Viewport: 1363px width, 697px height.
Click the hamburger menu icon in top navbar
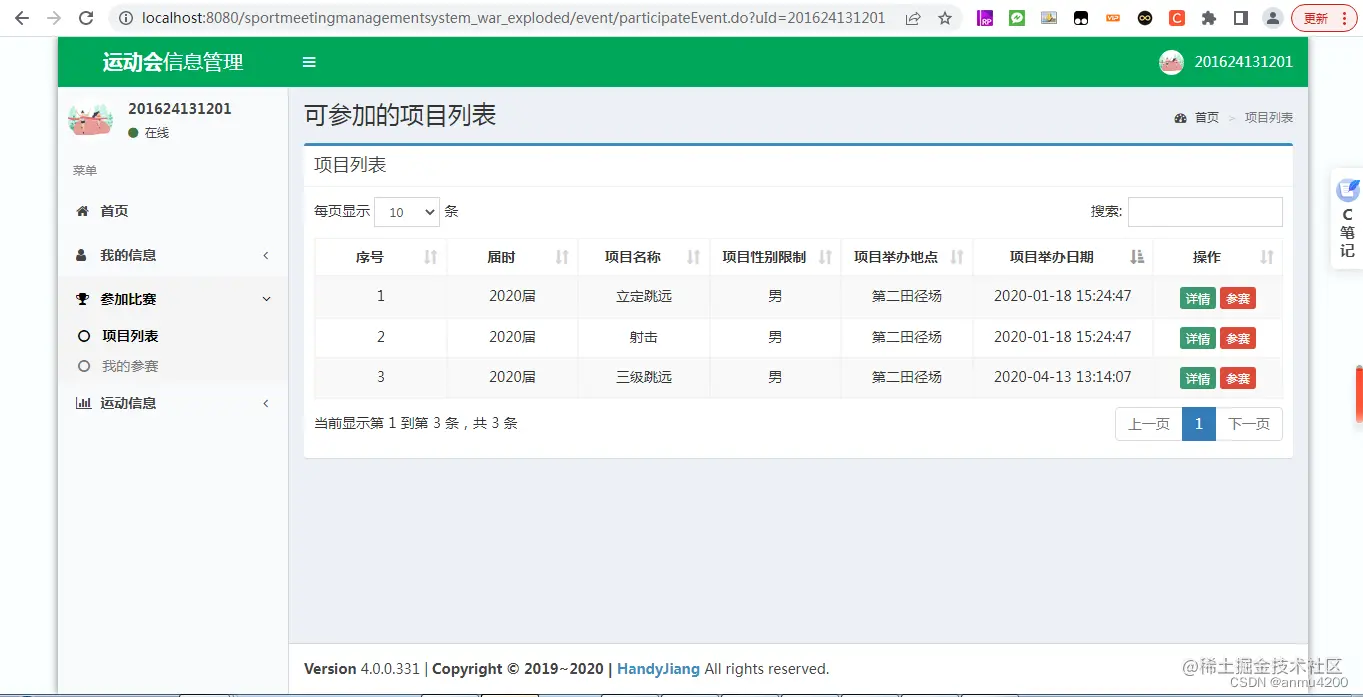(x=308, y=61)
